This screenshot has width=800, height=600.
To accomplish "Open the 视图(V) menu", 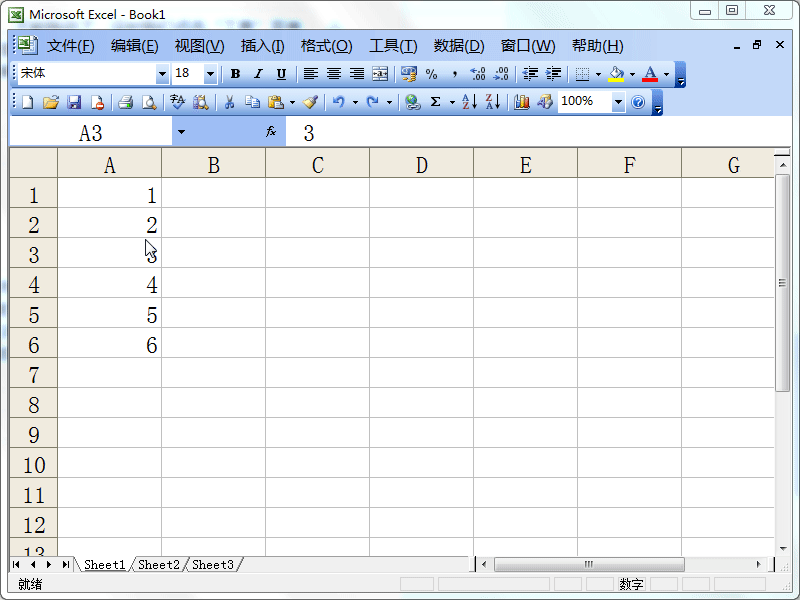I will [199, 46].
